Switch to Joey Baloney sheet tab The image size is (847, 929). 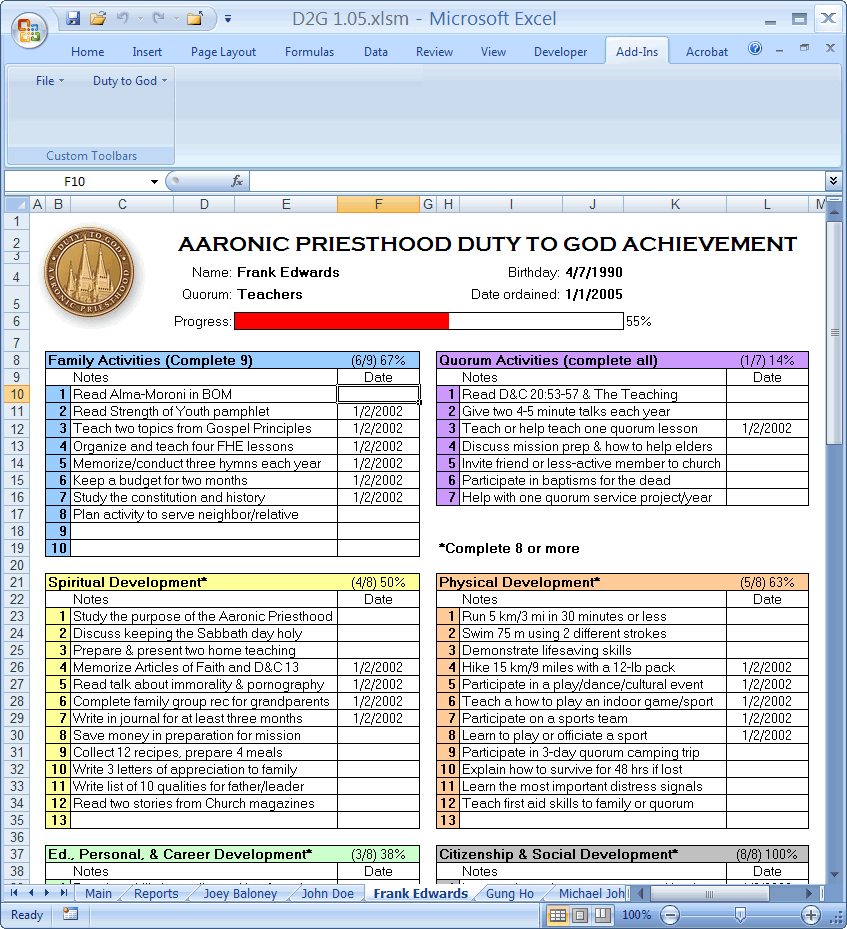click(240, 893)
